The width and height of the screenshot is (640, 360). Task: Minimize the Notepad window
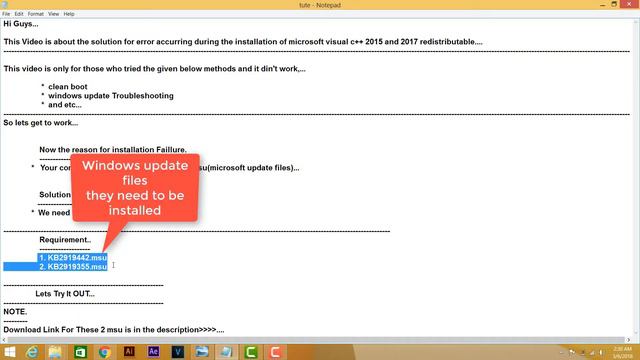coord(603,4)
